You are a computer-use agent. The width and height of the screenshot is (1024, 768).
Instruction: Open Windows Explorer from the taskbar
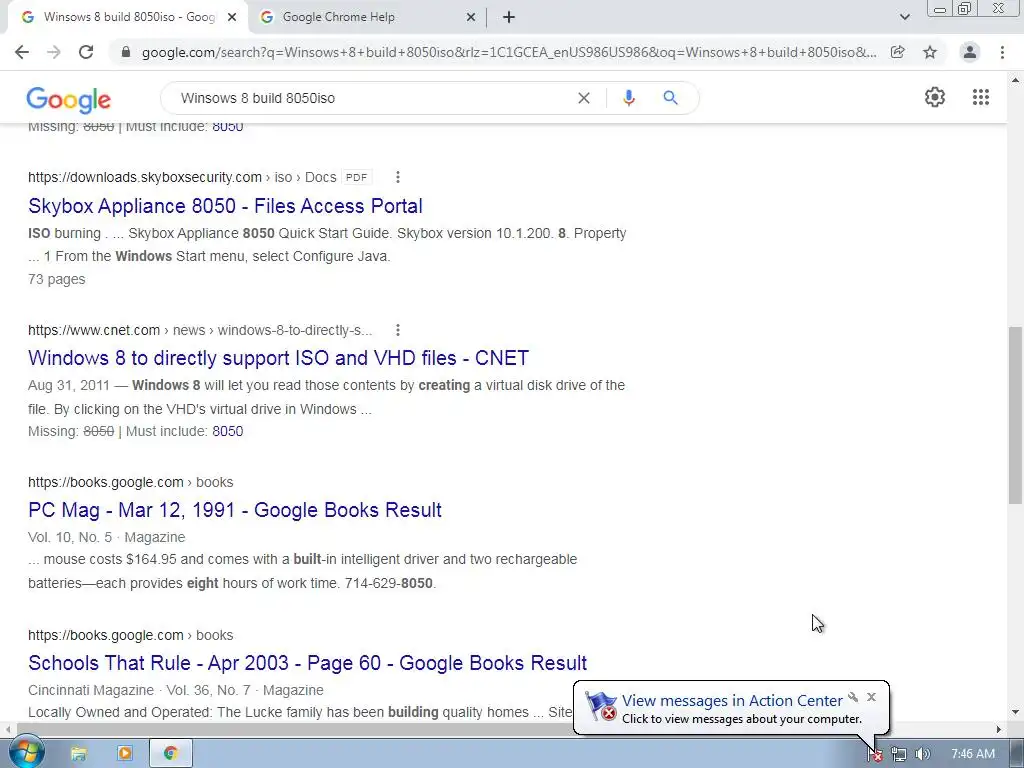click(79, 754)
